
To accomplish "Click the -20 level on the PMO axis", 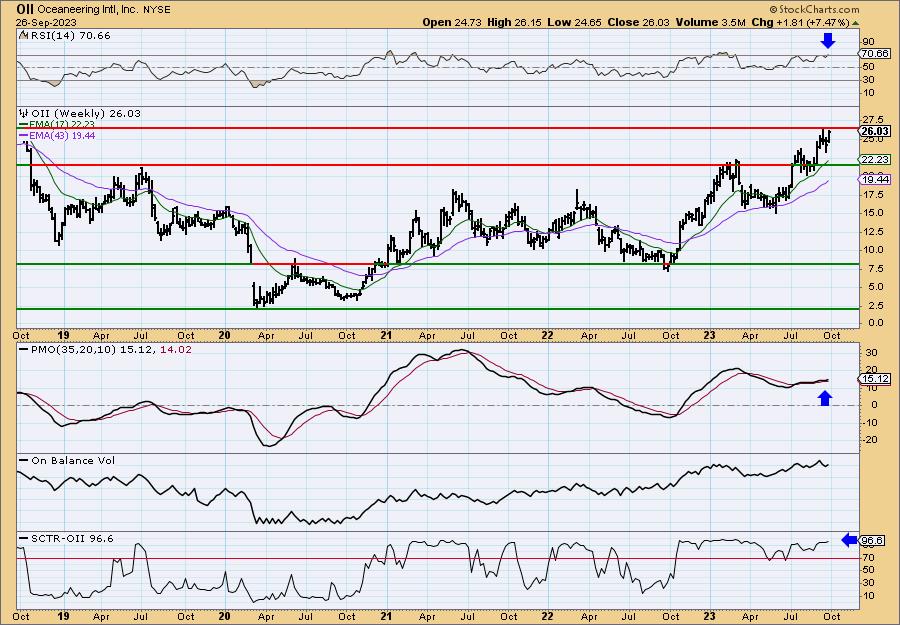I will (868, 440).
